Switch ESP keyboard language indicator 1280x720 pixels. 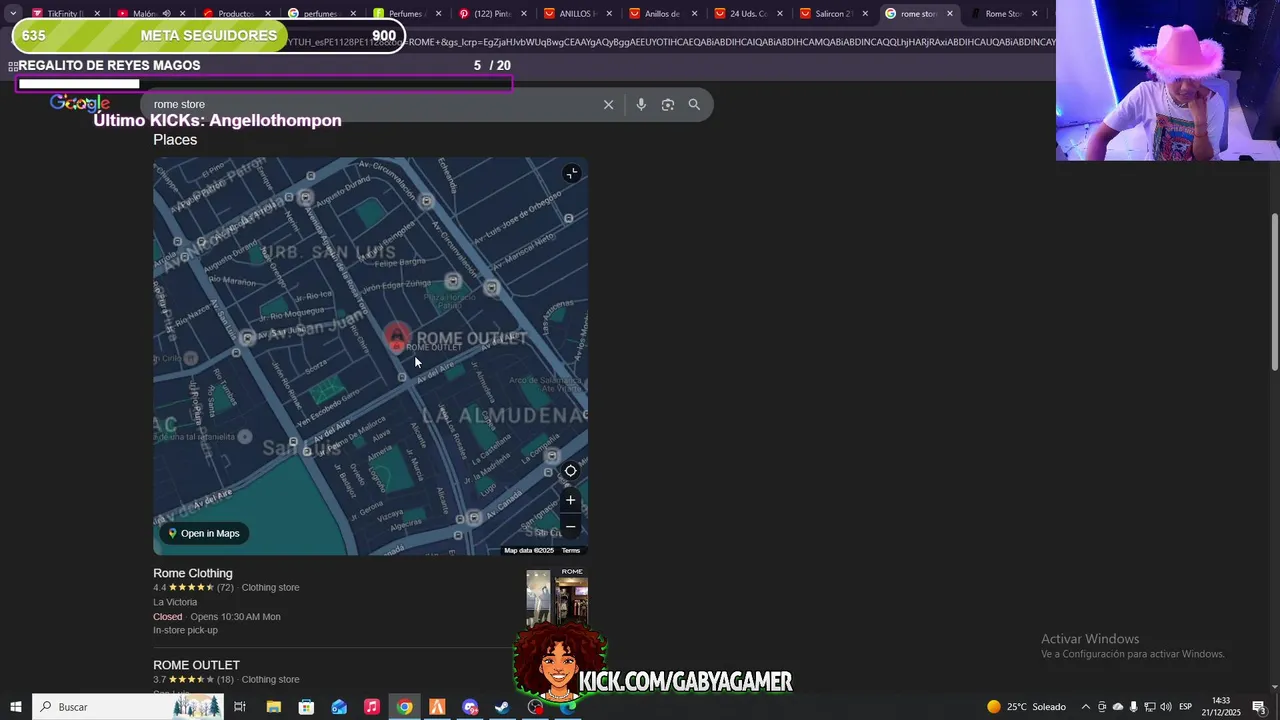pos(1186,707)
